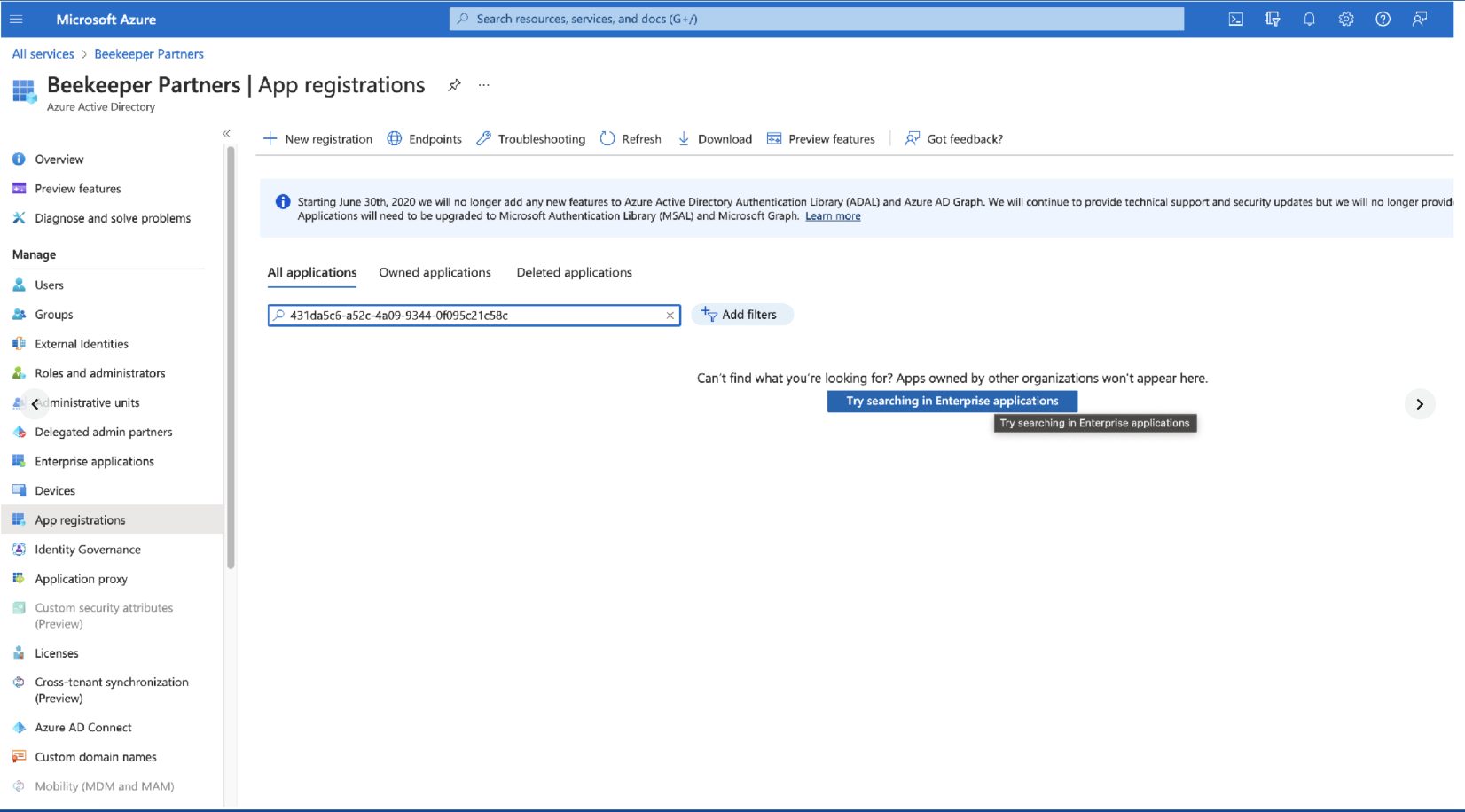The width and height of the screenshot is (1465, 812).
Task: Click the global search resources bar
Action: [816, 18]
